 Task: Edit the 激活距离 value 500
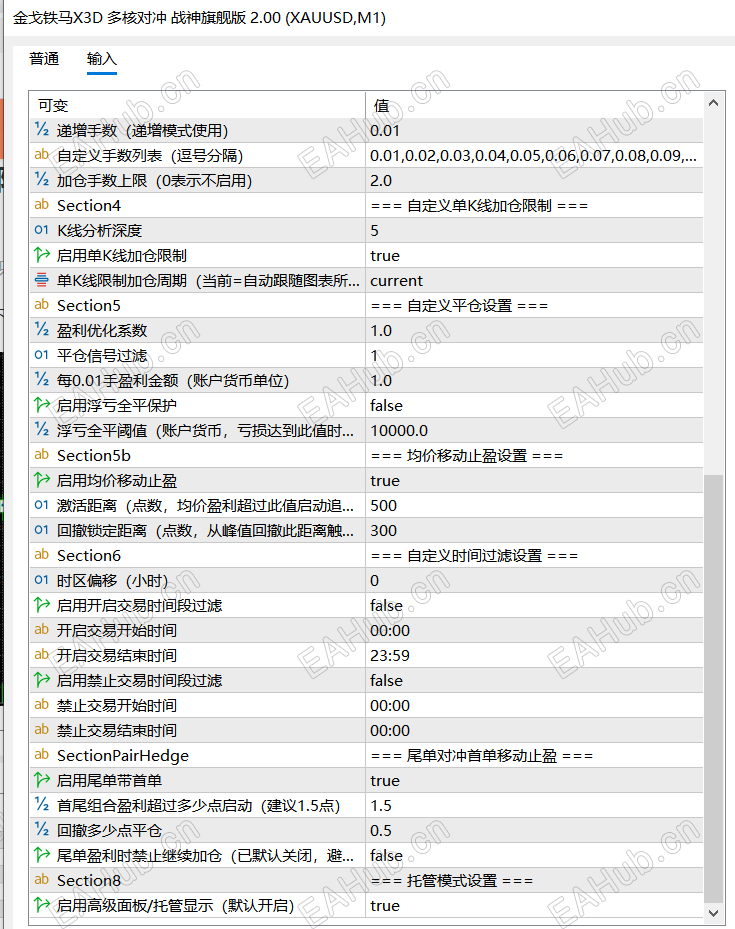(x=534, y=505)
